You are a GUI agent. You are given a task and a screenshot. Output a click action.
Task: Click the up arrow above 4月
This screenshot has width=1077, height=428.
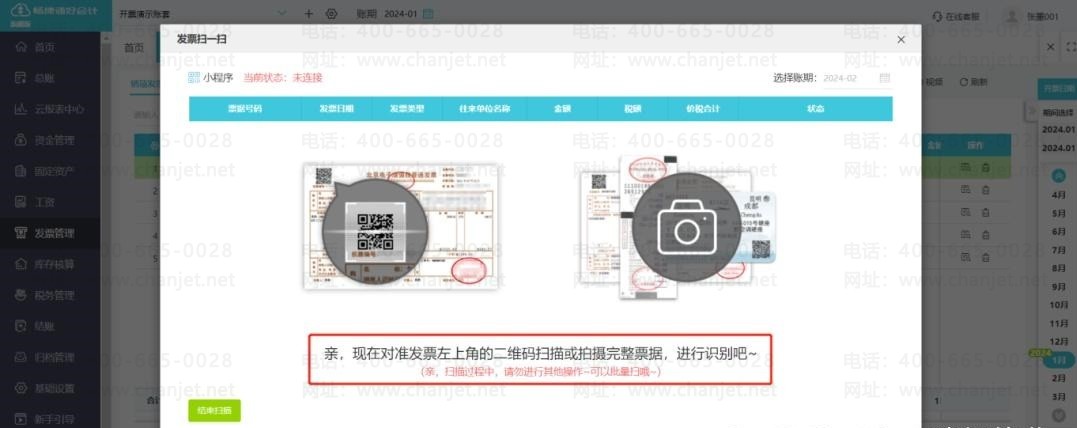(x=1058, y=176)
